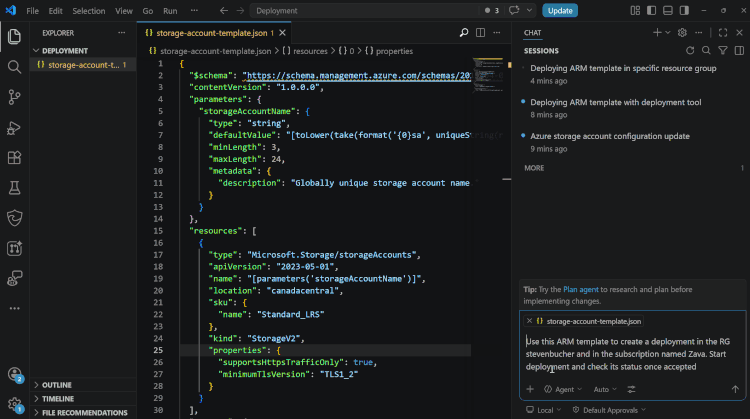The width and height of the screenshot is (750, 419).
Task: Open chat settings gear icon
Action: click(682, 33)
